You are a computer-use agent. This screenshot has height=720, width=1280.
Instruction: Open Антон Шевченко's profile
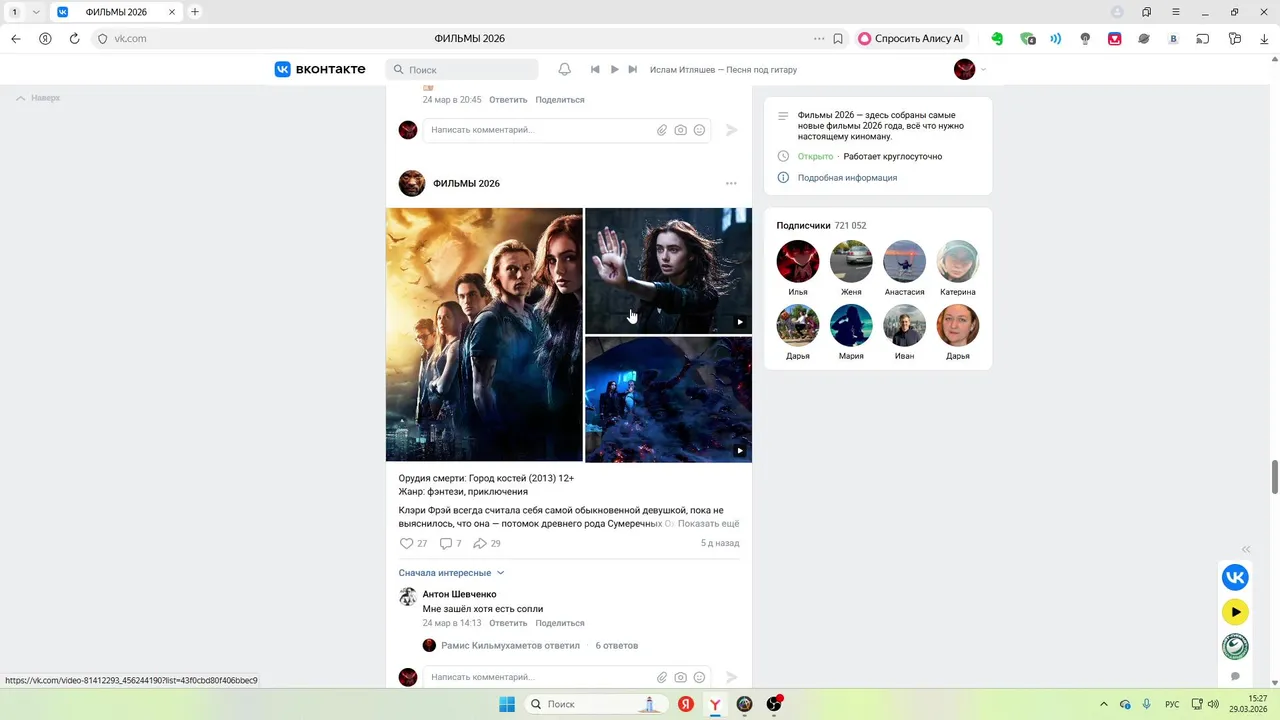pyautogui.click(x=459, y=594)
